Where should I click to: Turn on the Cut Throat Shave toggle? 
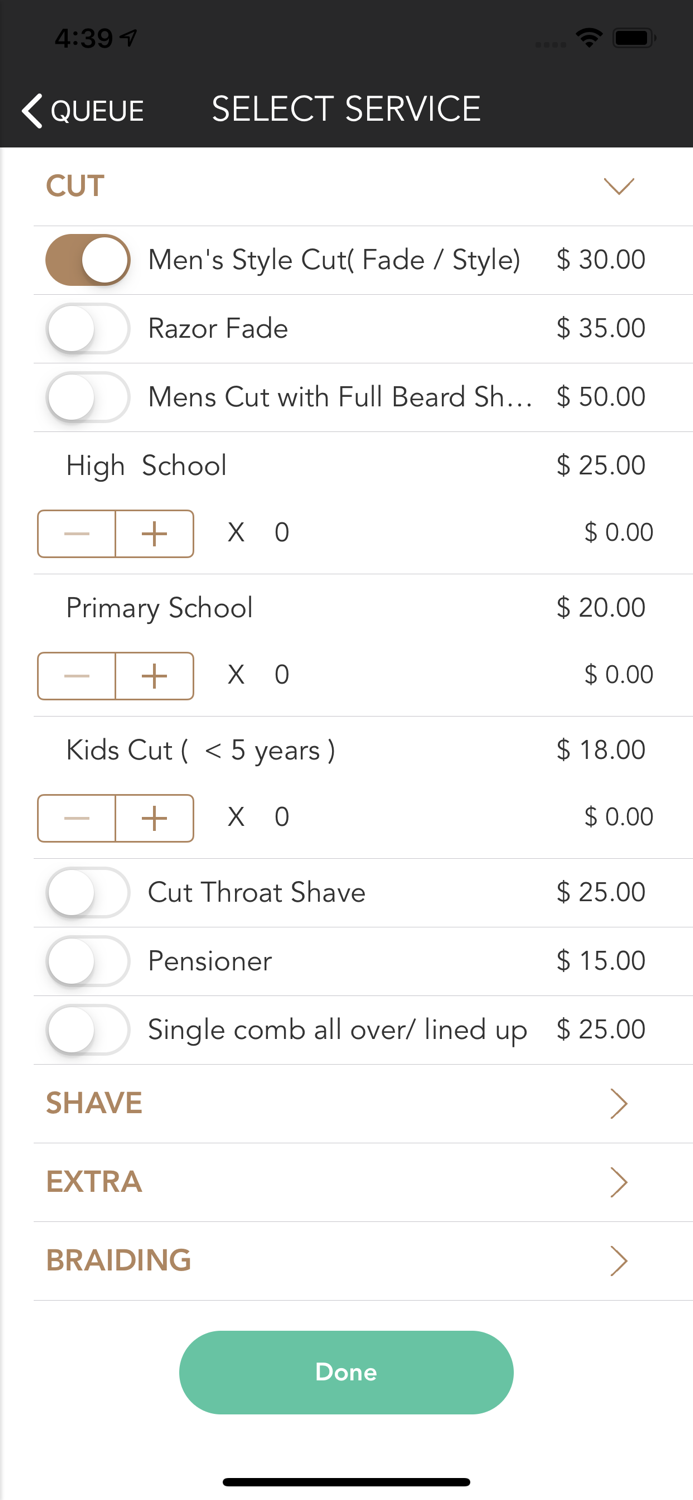[x=87, y=892]
